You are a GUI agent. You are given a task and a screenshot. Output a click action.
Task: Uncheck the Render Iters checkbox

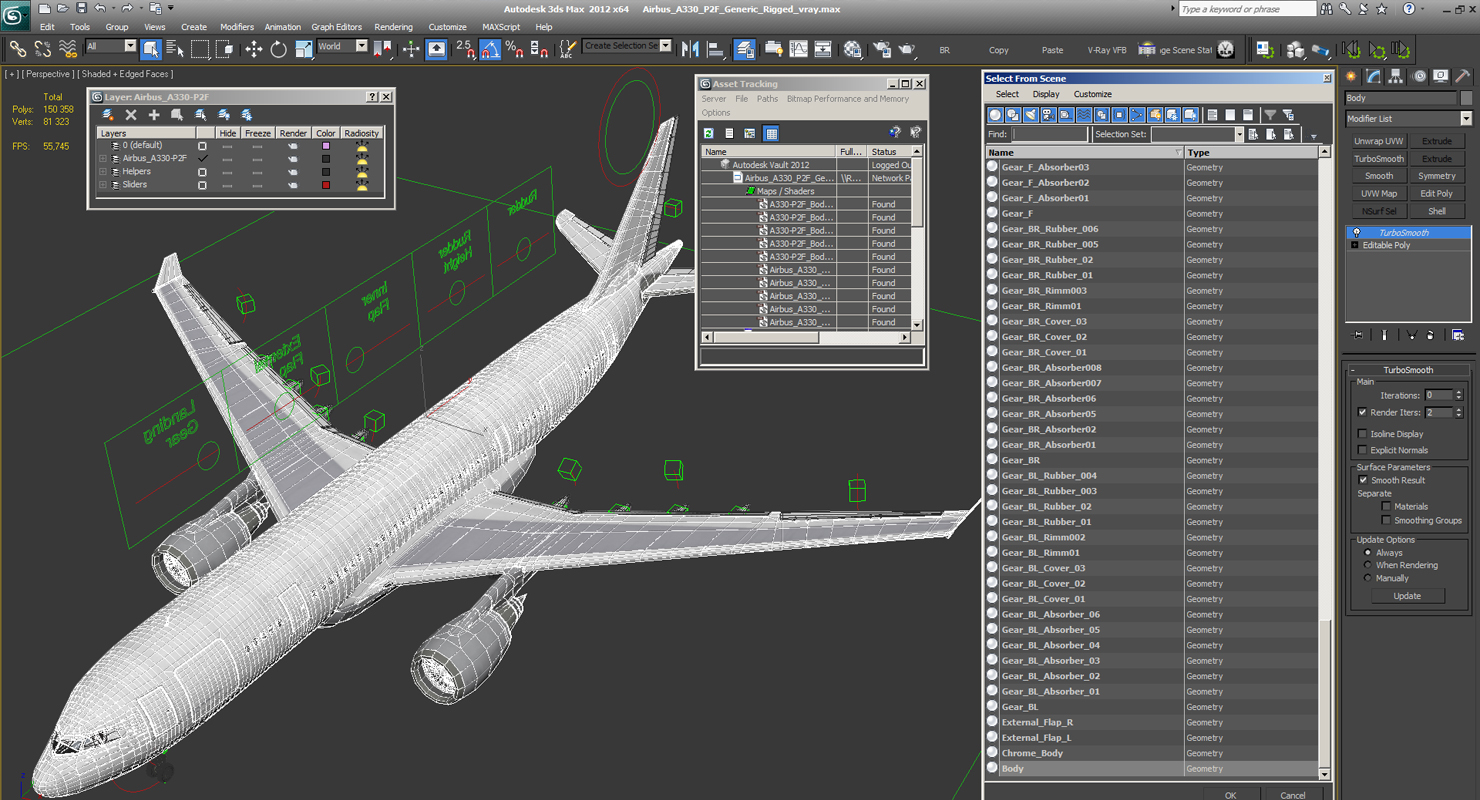point(1362,412)
